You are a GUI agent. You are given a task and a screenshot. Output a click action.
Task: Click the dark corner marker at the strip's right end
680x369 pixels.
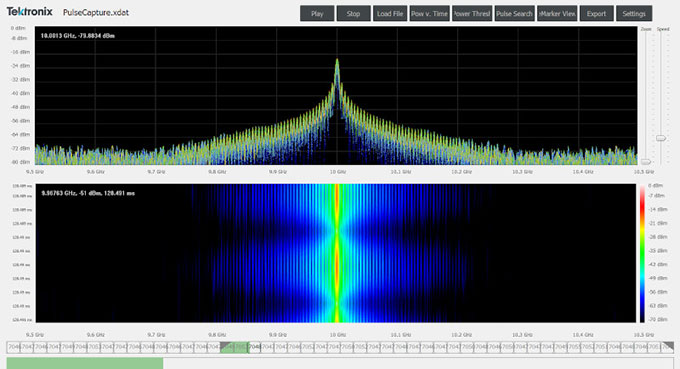(x=668, y=346)
